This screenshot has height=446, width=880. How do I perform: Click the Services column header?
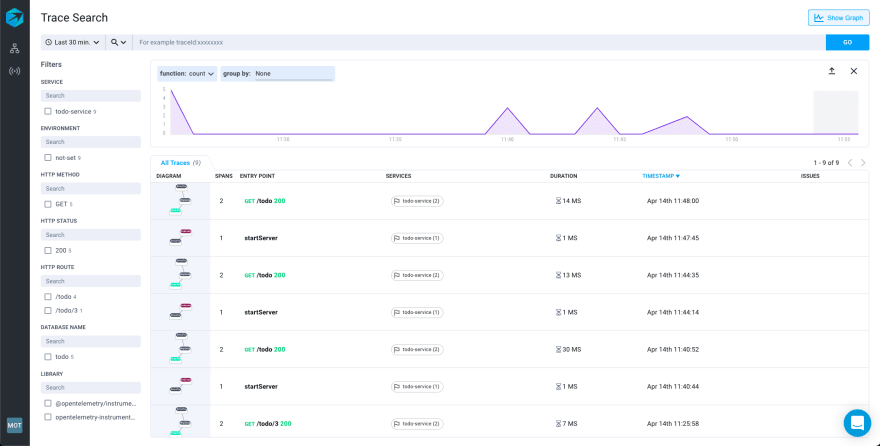point(398,176)
